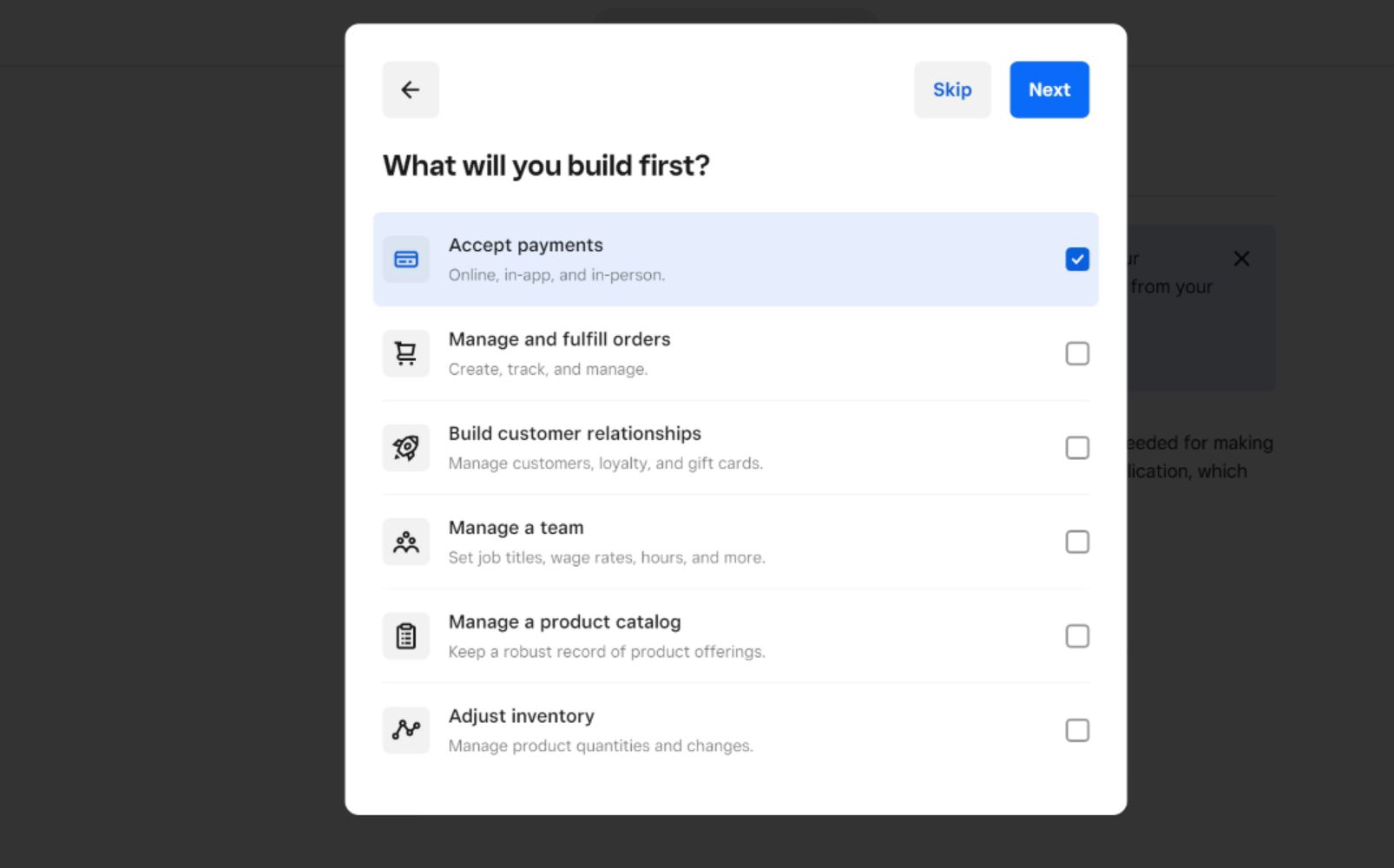Click the credit card payments icon
1394x868 pixels.
point(406,260)
